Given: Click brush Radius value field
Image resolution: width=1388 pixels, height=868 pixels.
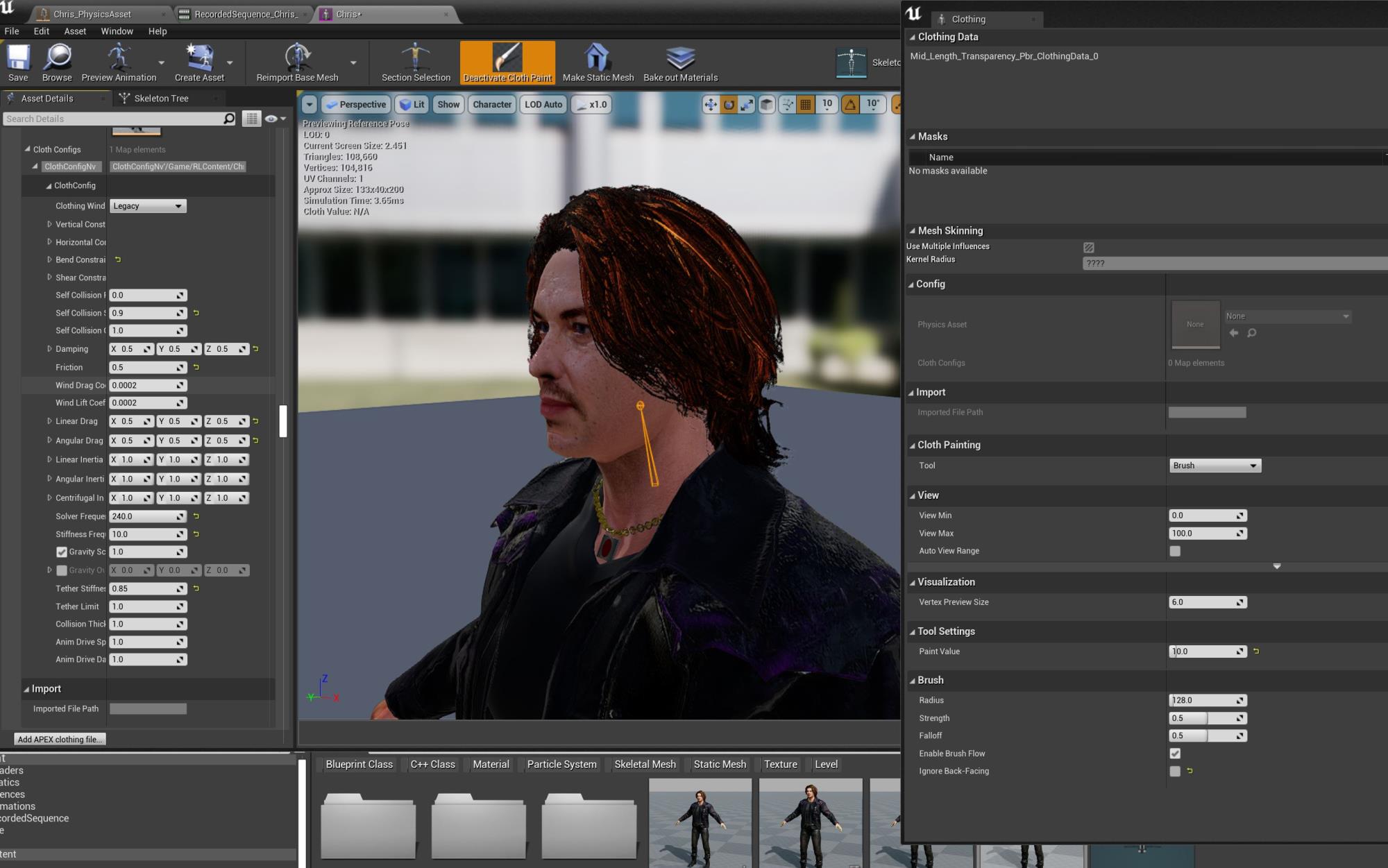Looking at the screenshot, I should point(1208,700).
